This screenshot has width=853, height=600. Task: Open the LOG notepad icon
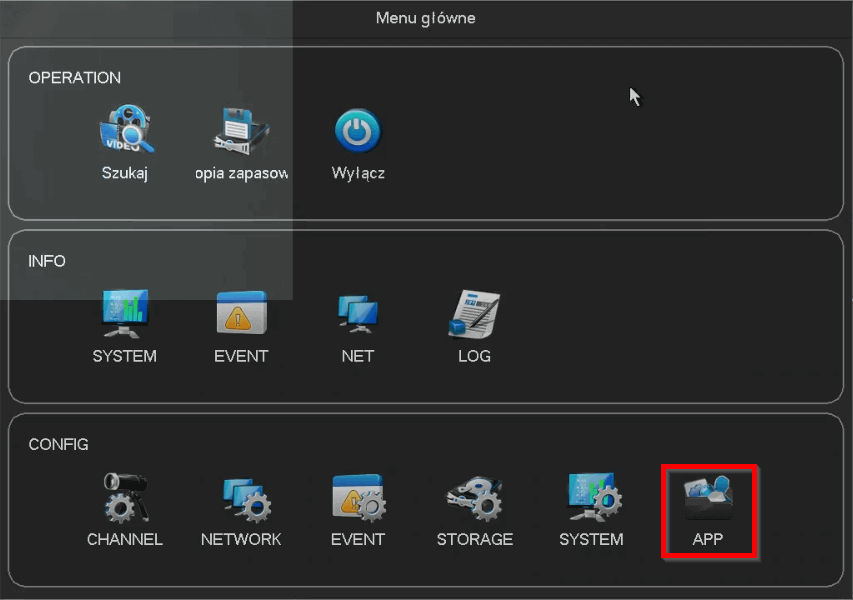click(x=474, y=314)
